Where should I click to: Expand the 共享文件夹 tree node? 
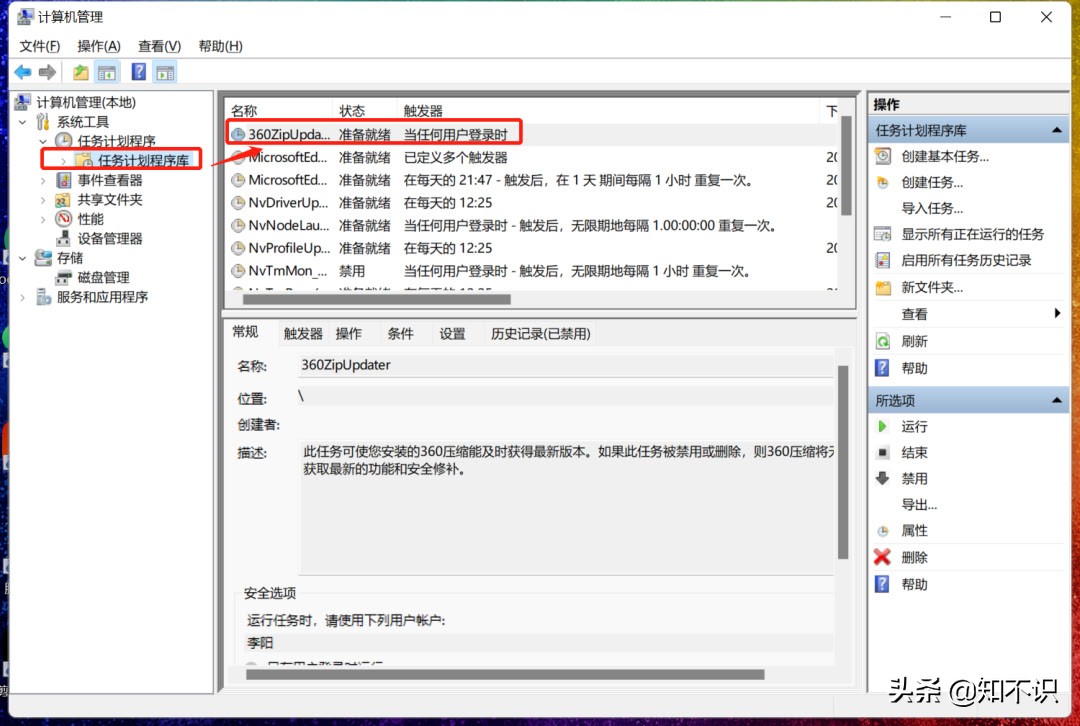pos(43,200)
